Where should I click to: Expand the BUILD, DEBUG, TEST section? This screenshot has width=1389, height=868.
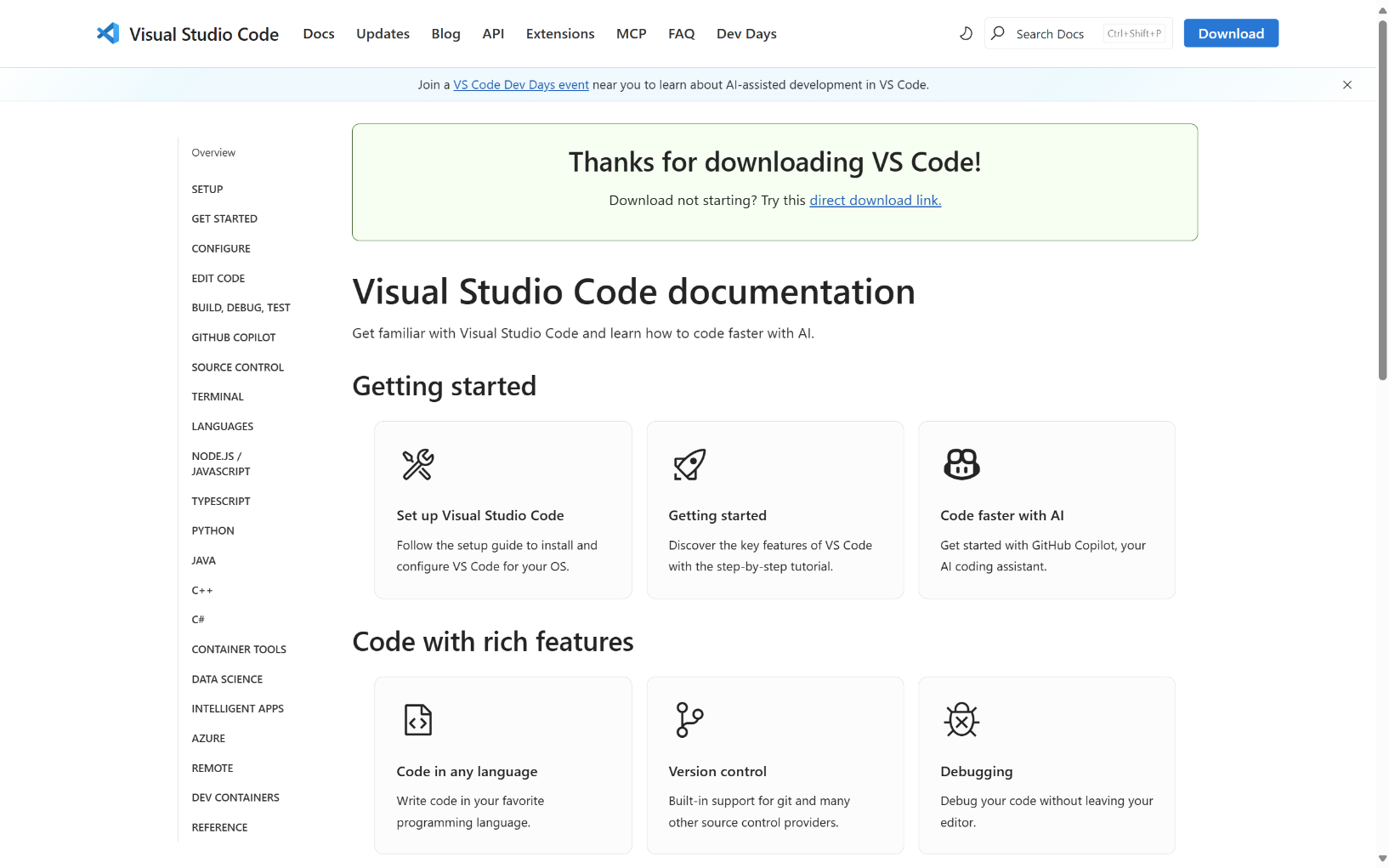241,308
